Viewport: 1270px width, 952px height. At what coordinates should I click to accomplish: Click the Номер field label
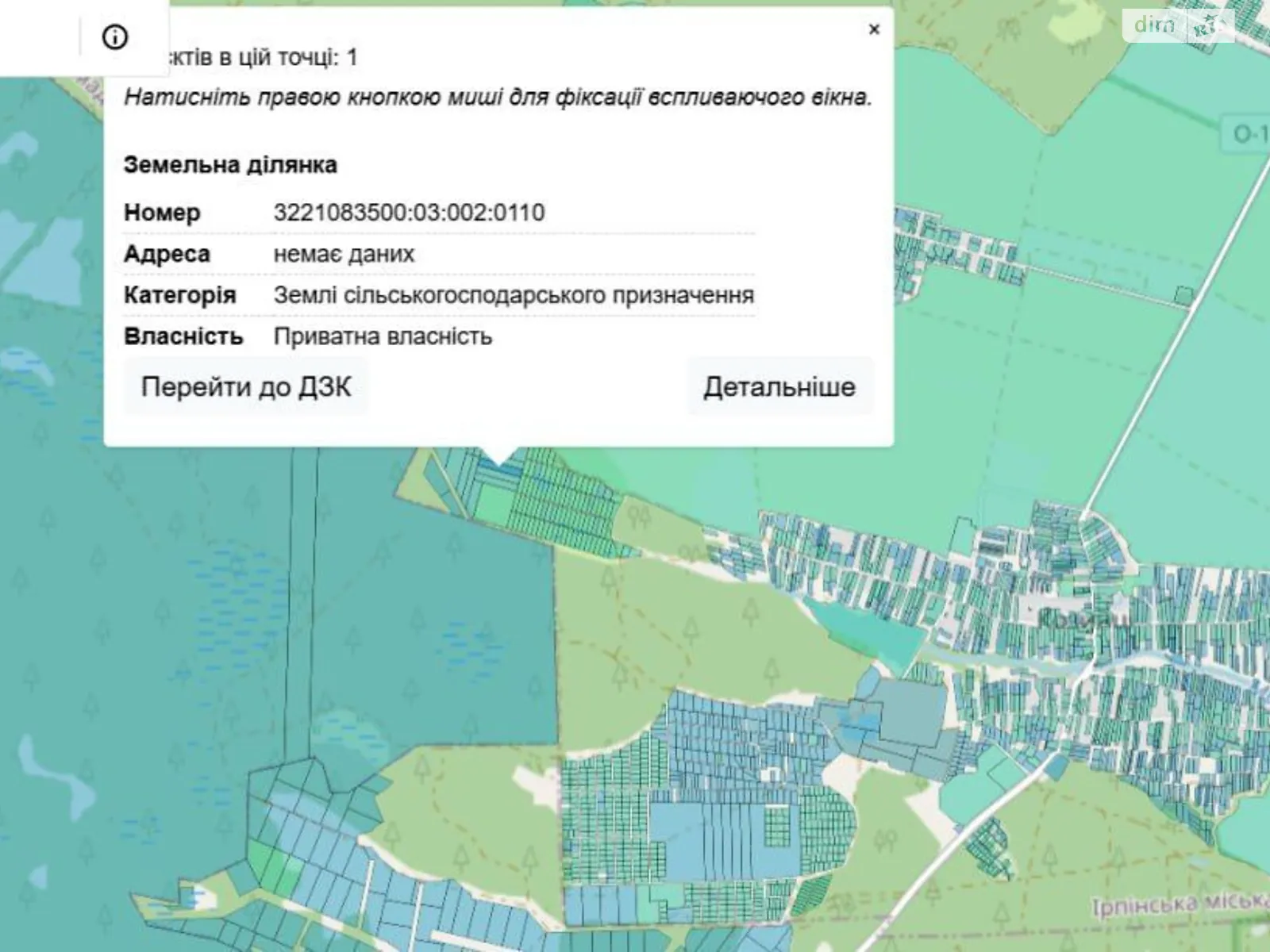tap(162, 213)
